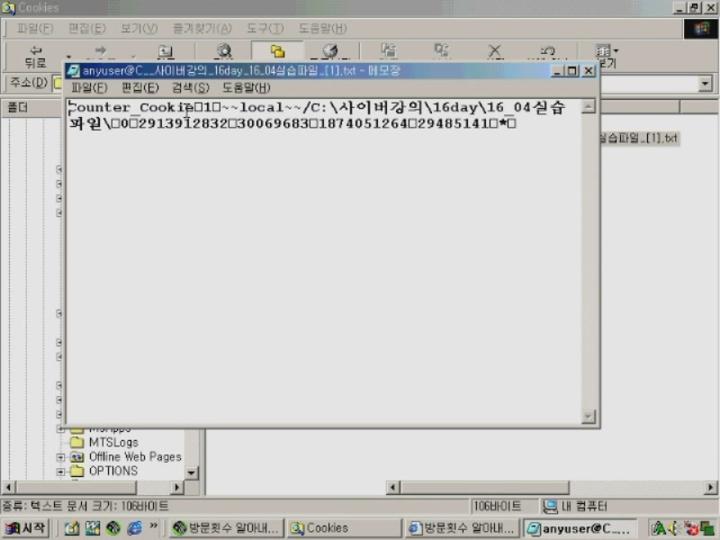Screen dimensions: 720x540
Task: Click the 106바이트 size status panel
Action: [x=504, y=506]
